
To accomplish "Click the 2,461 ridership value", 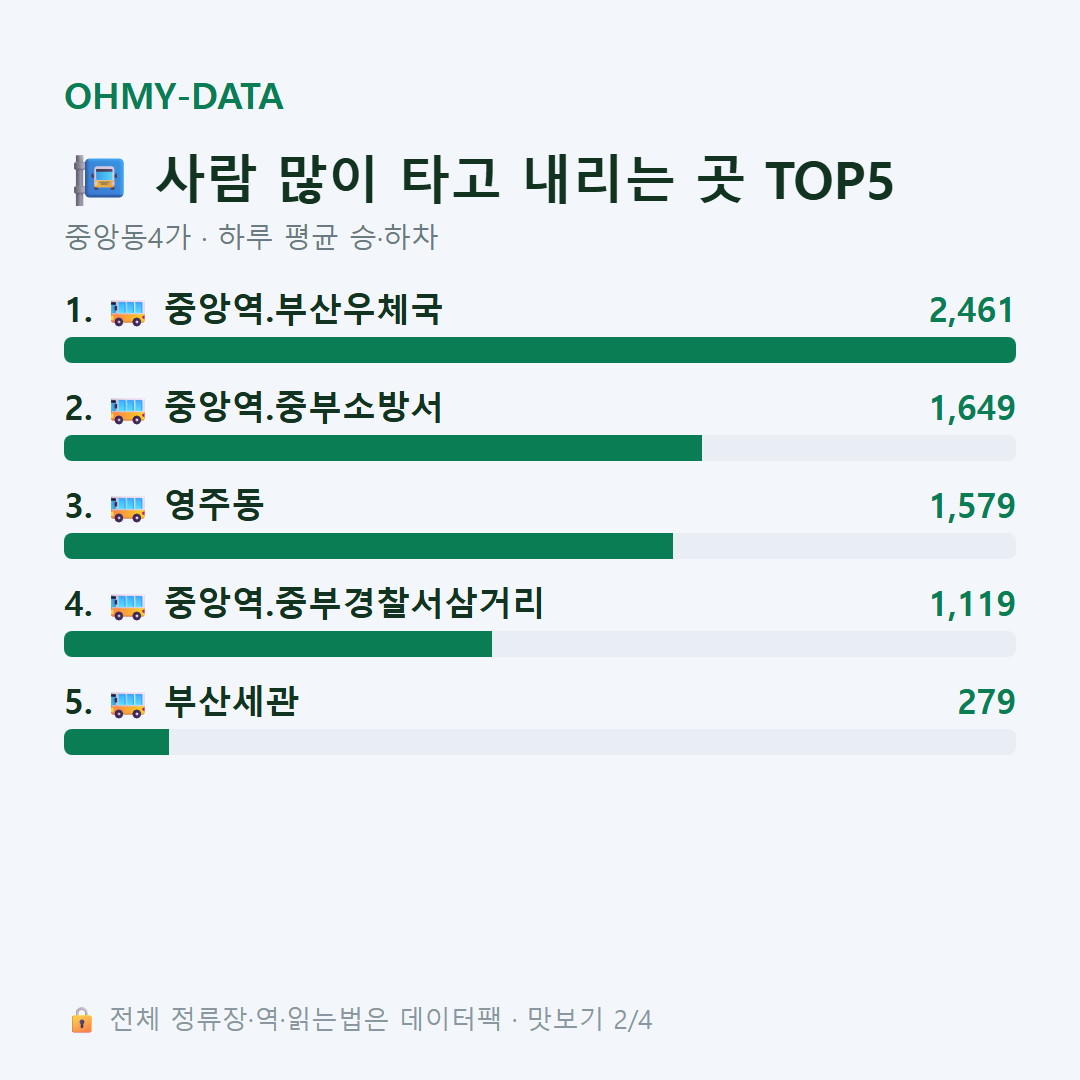I will pyautogui.click(x=972, y=310).
